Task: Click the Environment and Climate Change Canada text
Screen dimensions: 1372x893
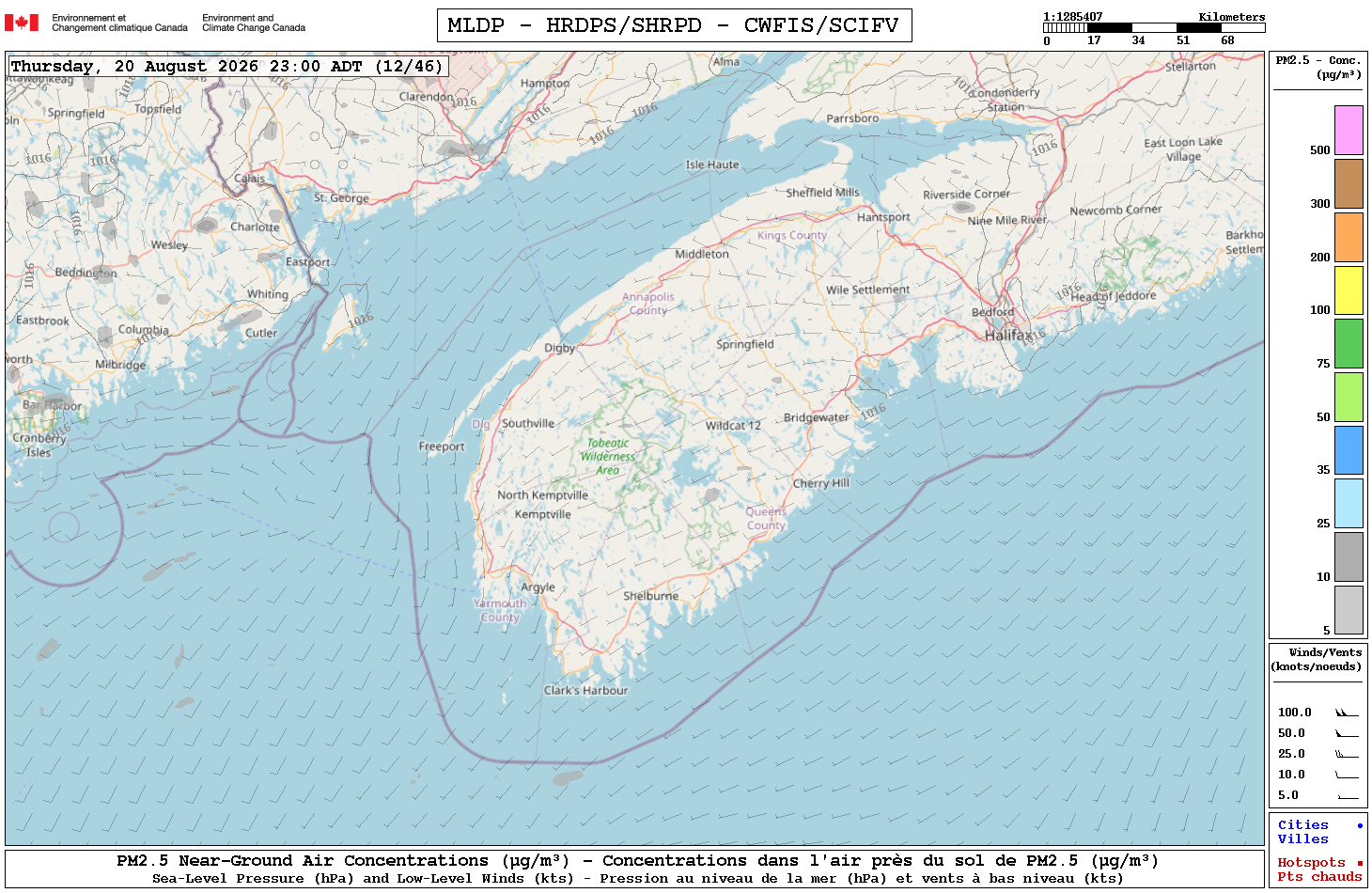Action: pyautogui.click(x=254, y=23)
